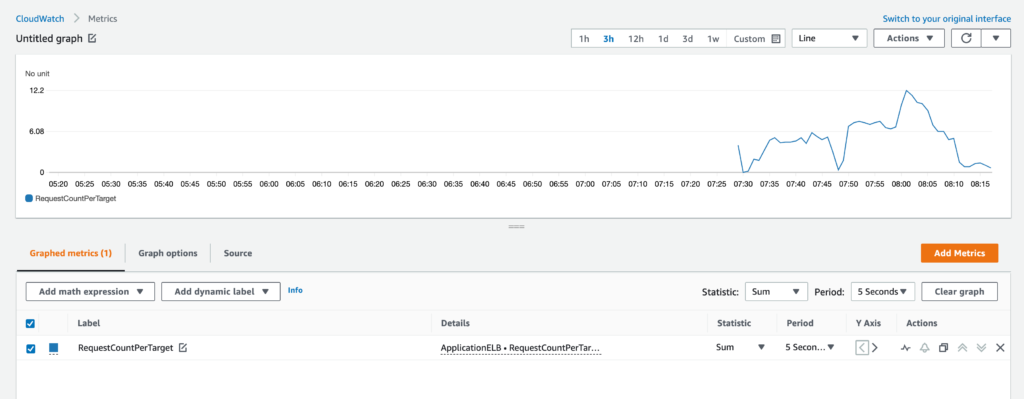Image resolution: width=1024 pixels, height=399 pixels.
Task: Move metric row down double-chevron icon
Action: (981, 348)
